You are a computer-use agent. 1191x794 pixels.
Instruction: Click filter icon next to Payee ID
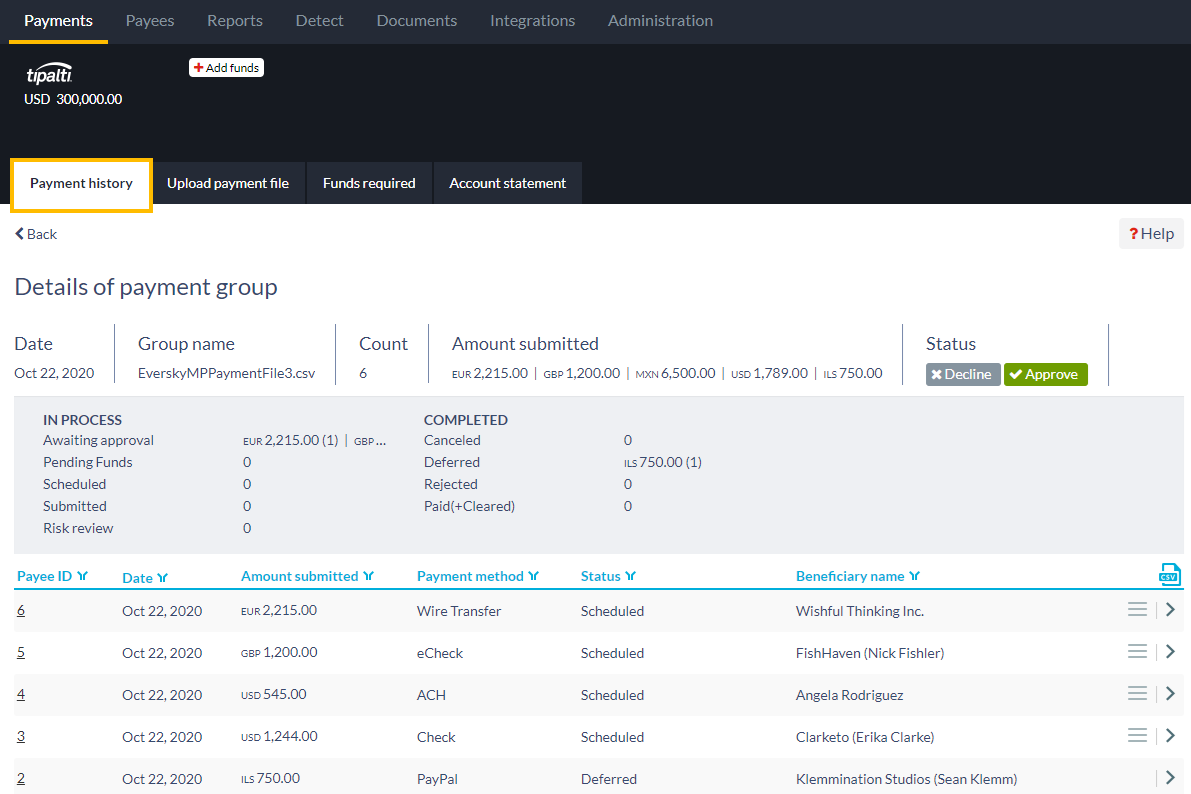pyautogui.click(x=82, y=576)
